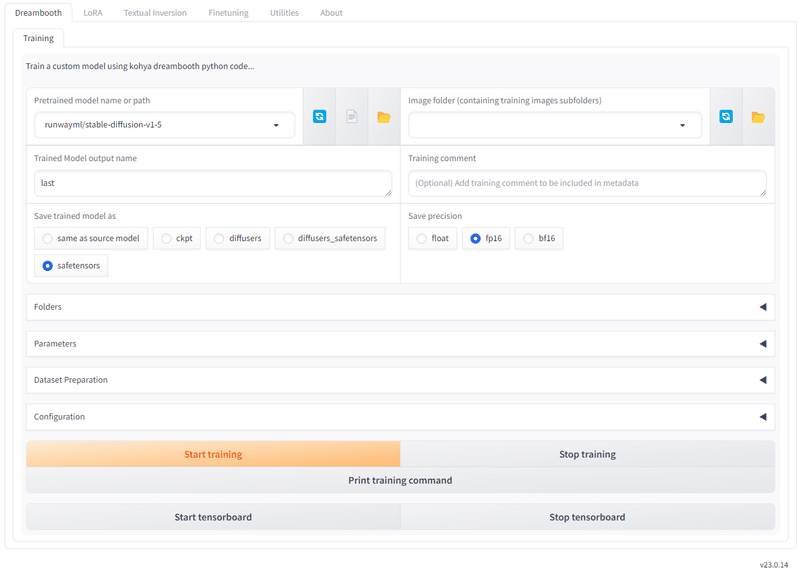Open the Image folder dropdown
Screen dimensions: 800x573
[x=555, y=125]
